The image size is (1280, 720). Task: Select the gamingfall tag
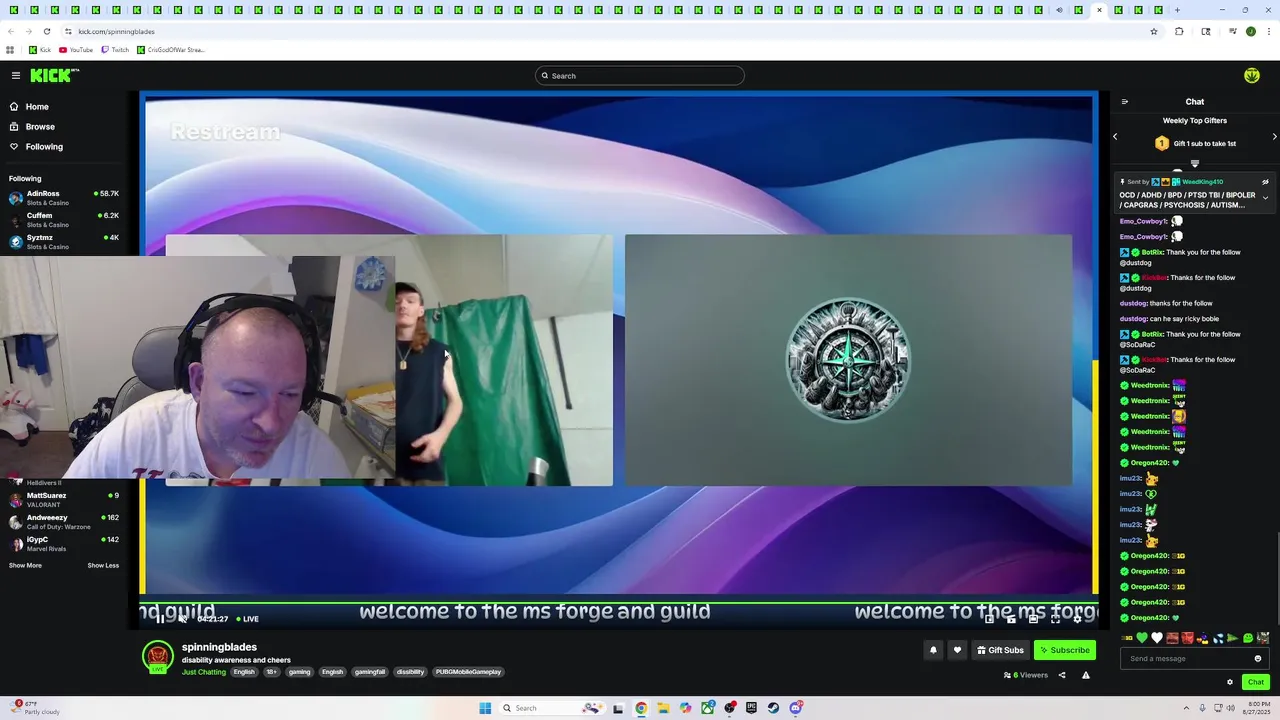click(x=370, y=672)
